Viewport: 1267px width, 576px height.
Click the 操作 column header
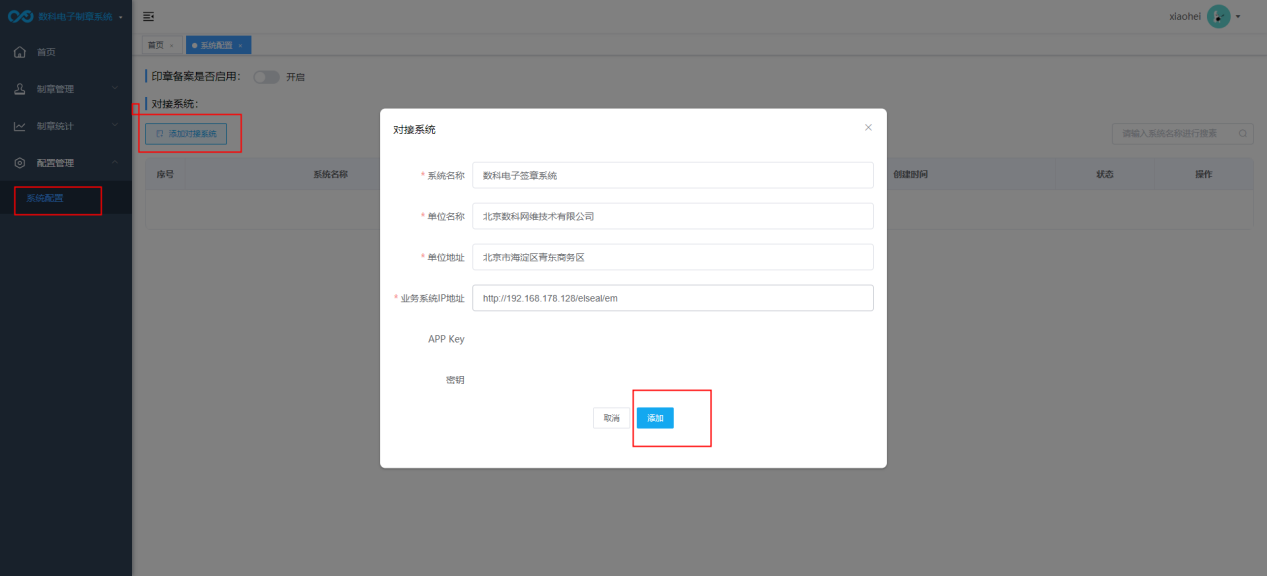pos(1204,174)
